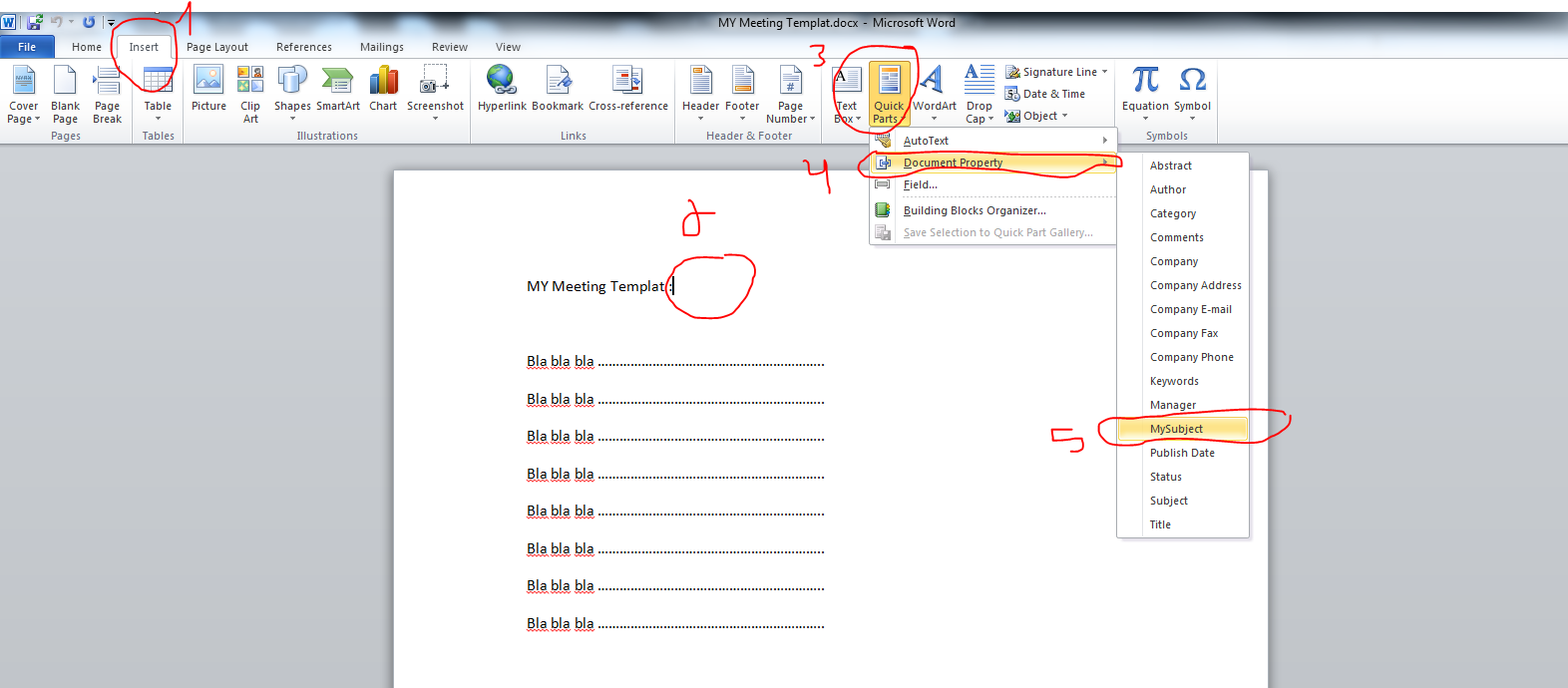Insert the Subject property
Viewport: 1568px width, 688px height.
pos(1183,501)
